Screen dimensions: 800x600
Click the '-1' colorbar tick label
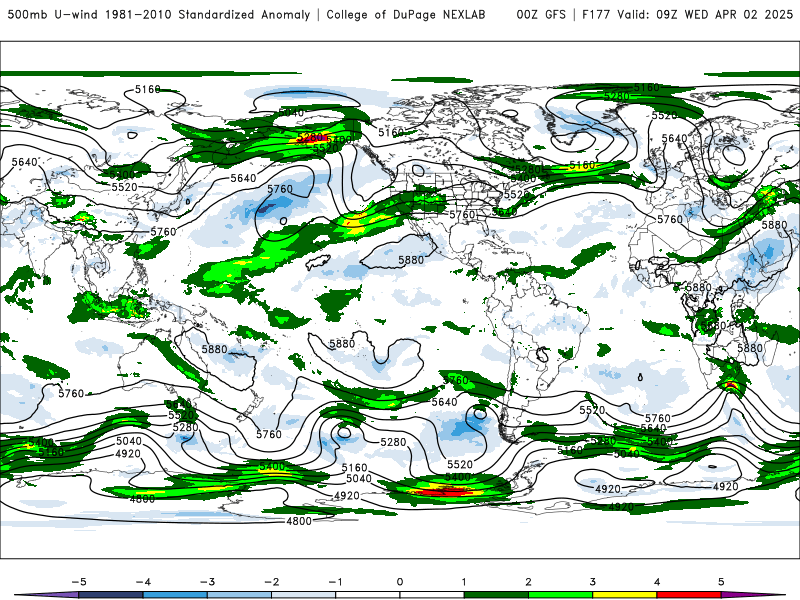335,582
